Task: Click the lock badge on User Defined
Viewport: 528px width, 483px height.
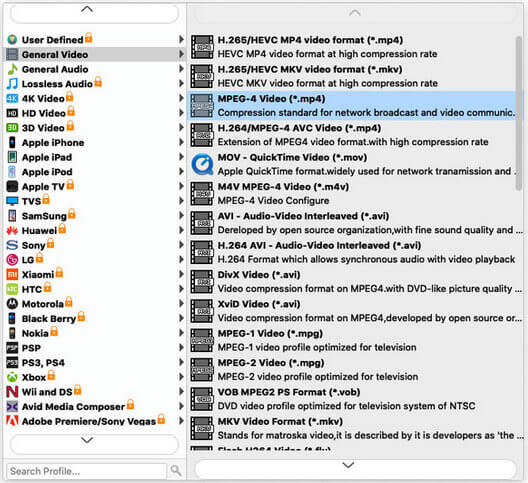Action: [89, 37]
